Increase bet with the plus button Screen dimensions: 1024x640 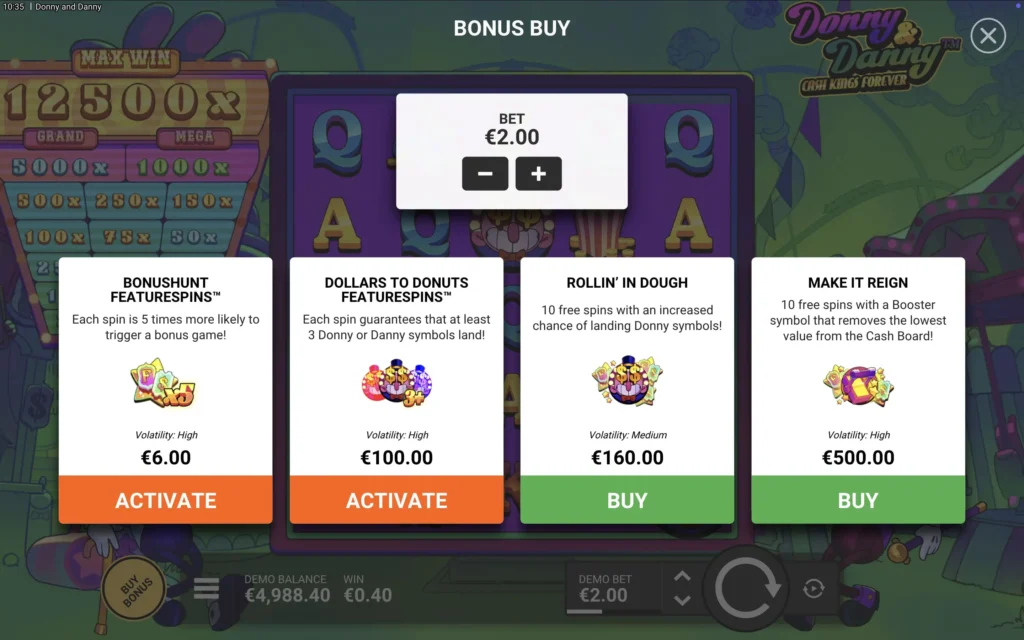pyautogui.click(x=538, y=174)
